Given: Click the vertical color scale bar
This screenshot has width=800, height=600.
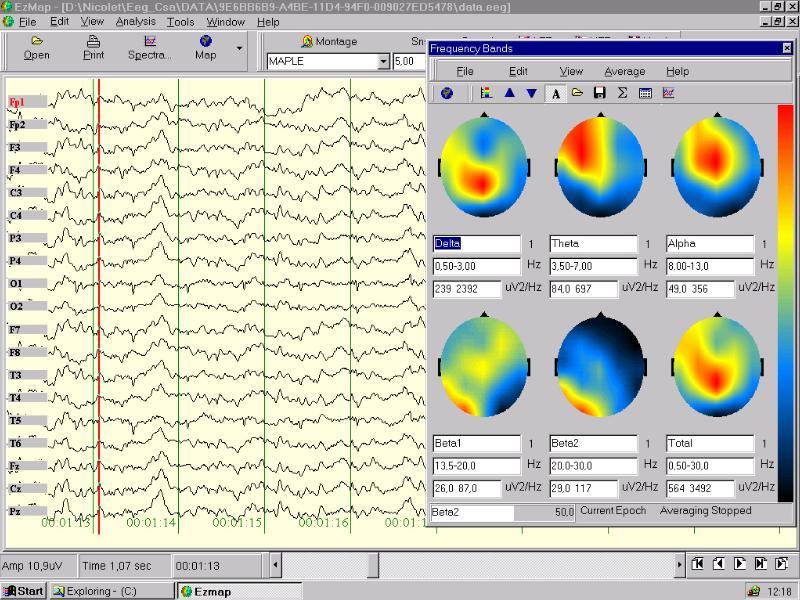Looking at the screenshot, I should click(x=785, y=300).
